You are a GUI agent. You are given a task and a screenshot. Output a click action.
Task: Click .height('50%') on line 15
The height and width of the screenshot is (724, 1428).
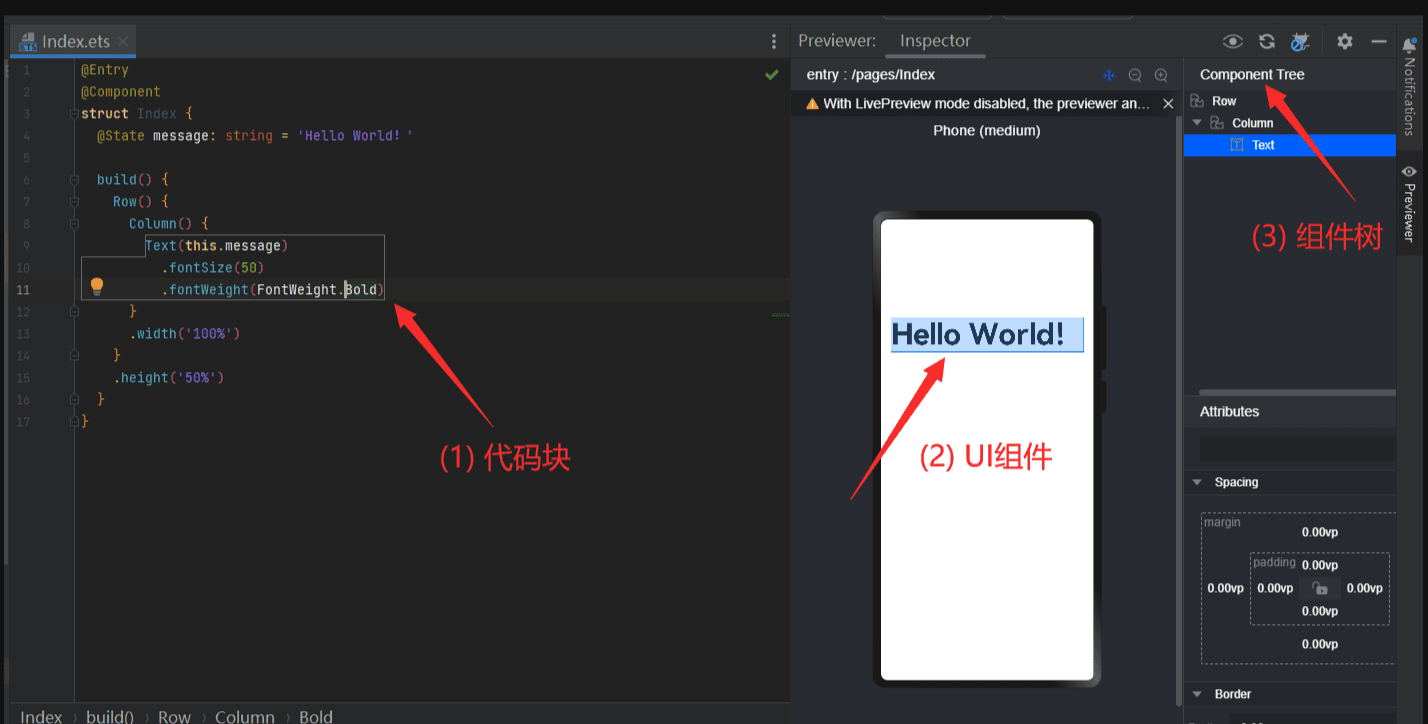(169, 378)
